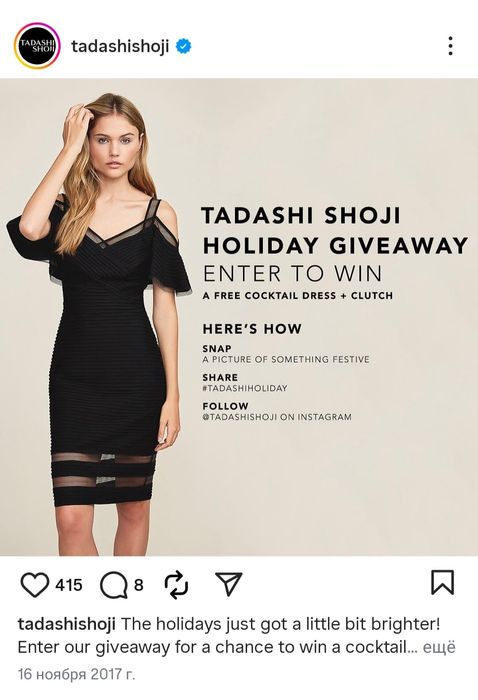Open Tadashi Shoji profile avatar story
The height and width of the screenshot is (700, 478).
(37, 46)
